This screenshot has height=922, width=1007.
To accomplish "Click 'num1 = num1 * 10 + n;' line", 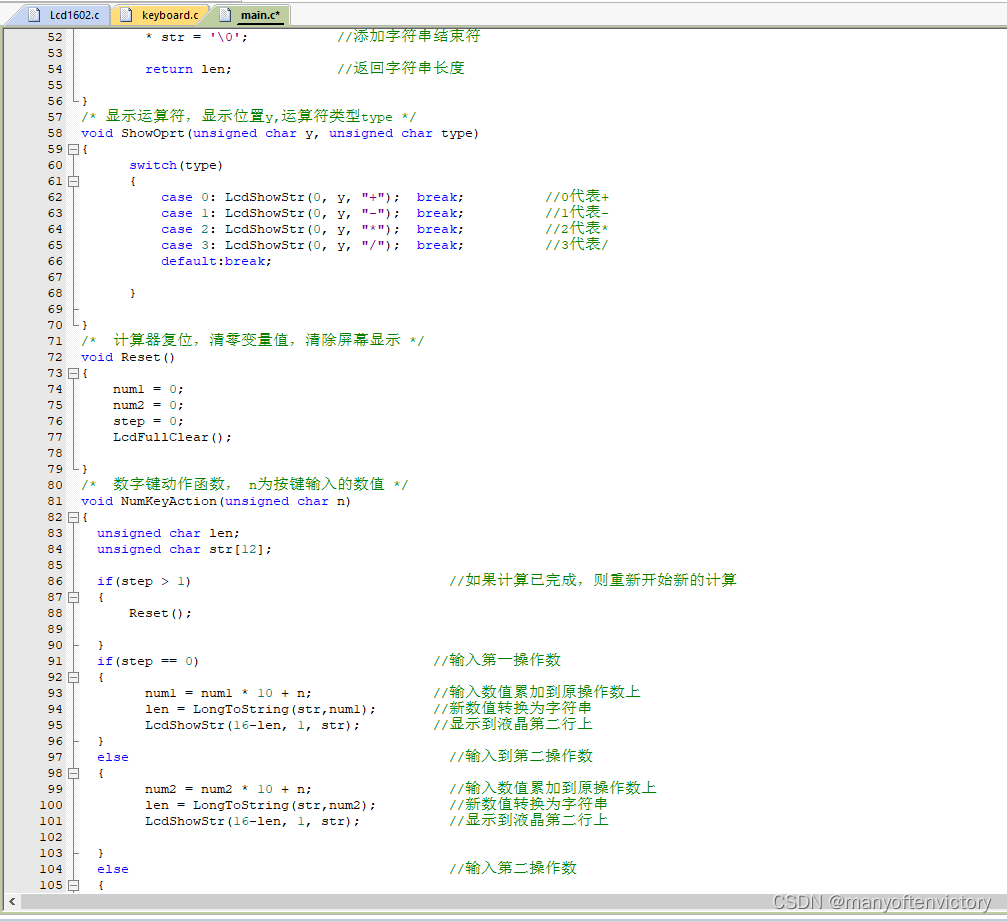I will tap(228, 693).
